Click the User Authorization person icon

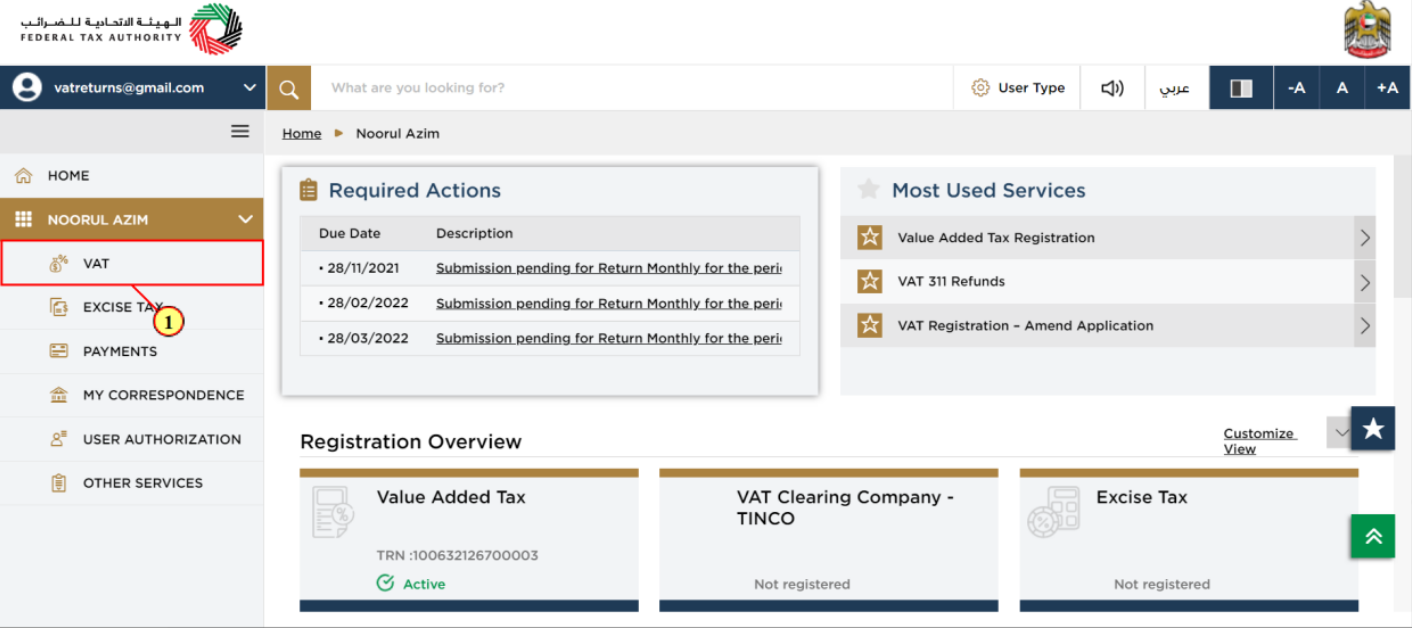click(59, 439)
